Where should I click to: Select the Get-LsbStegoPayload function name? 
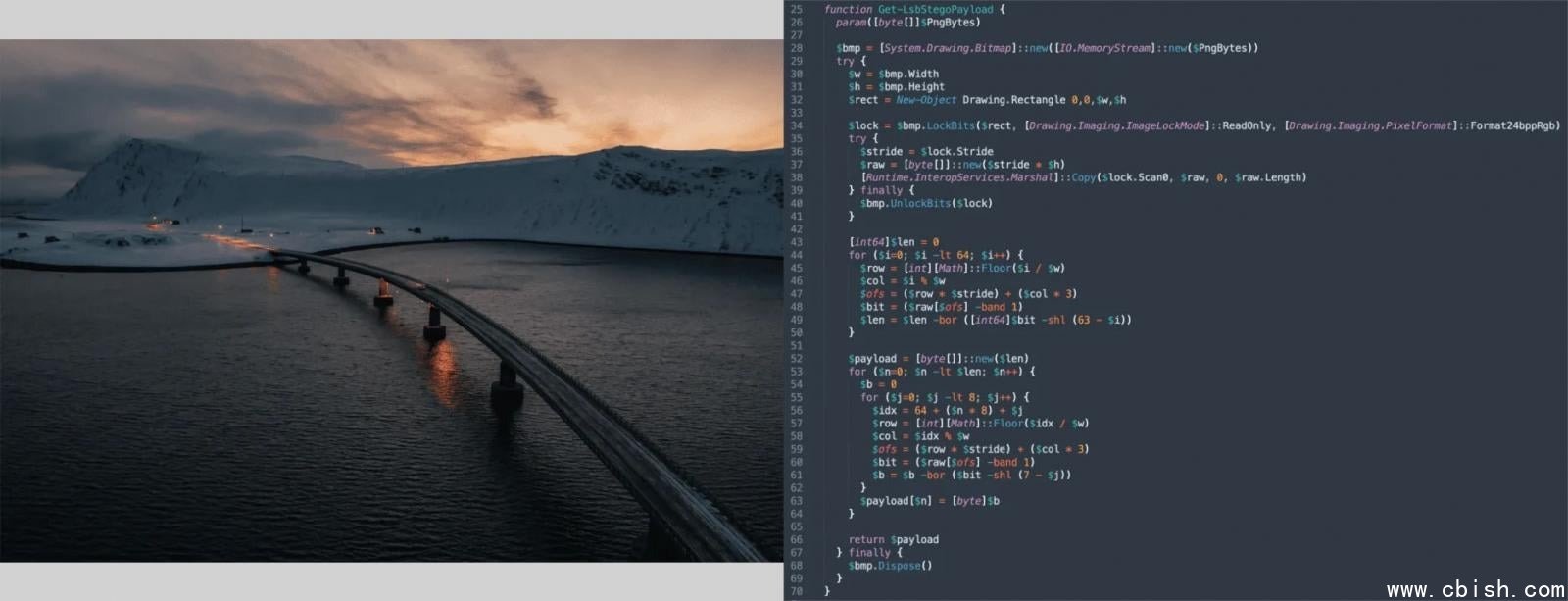click(x=935, y=10)
